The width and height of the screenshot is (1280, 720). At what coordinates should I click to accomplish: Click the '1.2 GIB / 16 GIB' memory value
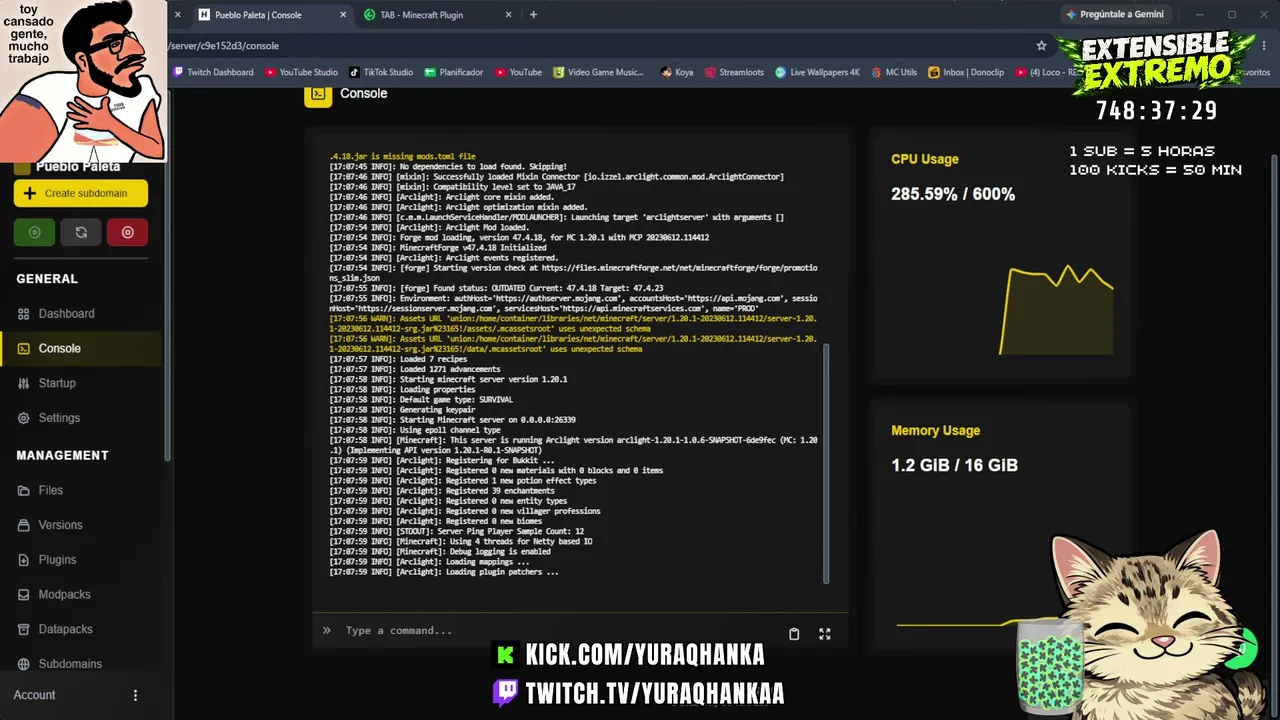[x=954, y=465]
